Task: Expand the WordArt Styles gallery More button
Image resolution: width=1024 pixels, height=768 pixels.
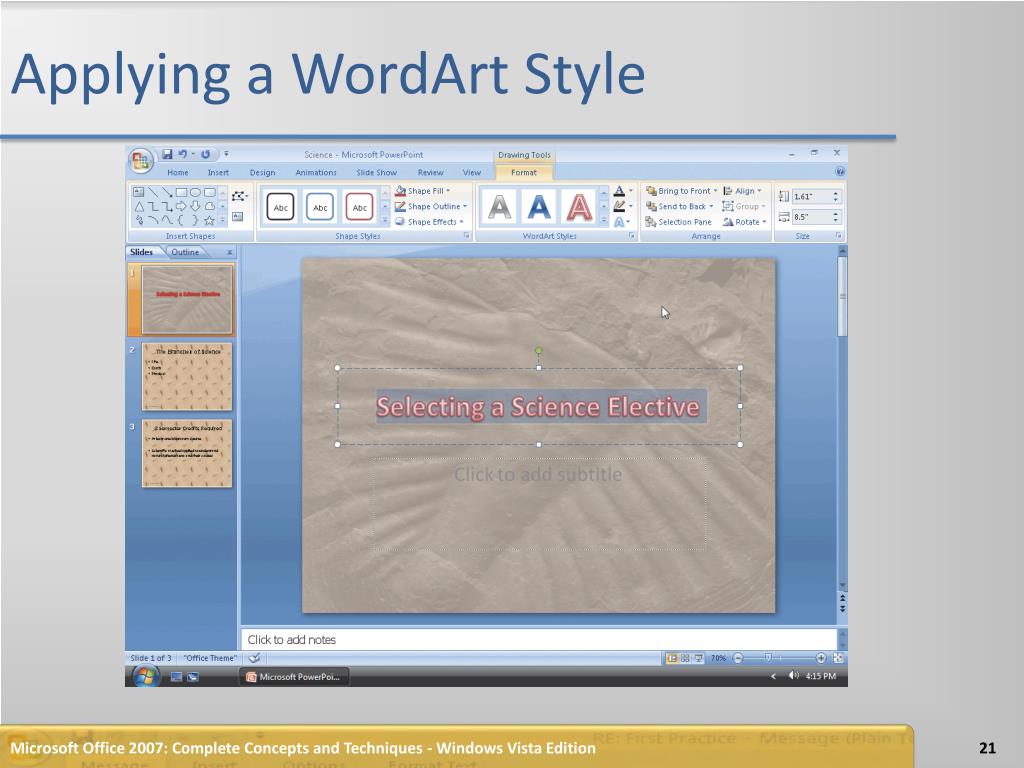Action: [x=604, y=222]
